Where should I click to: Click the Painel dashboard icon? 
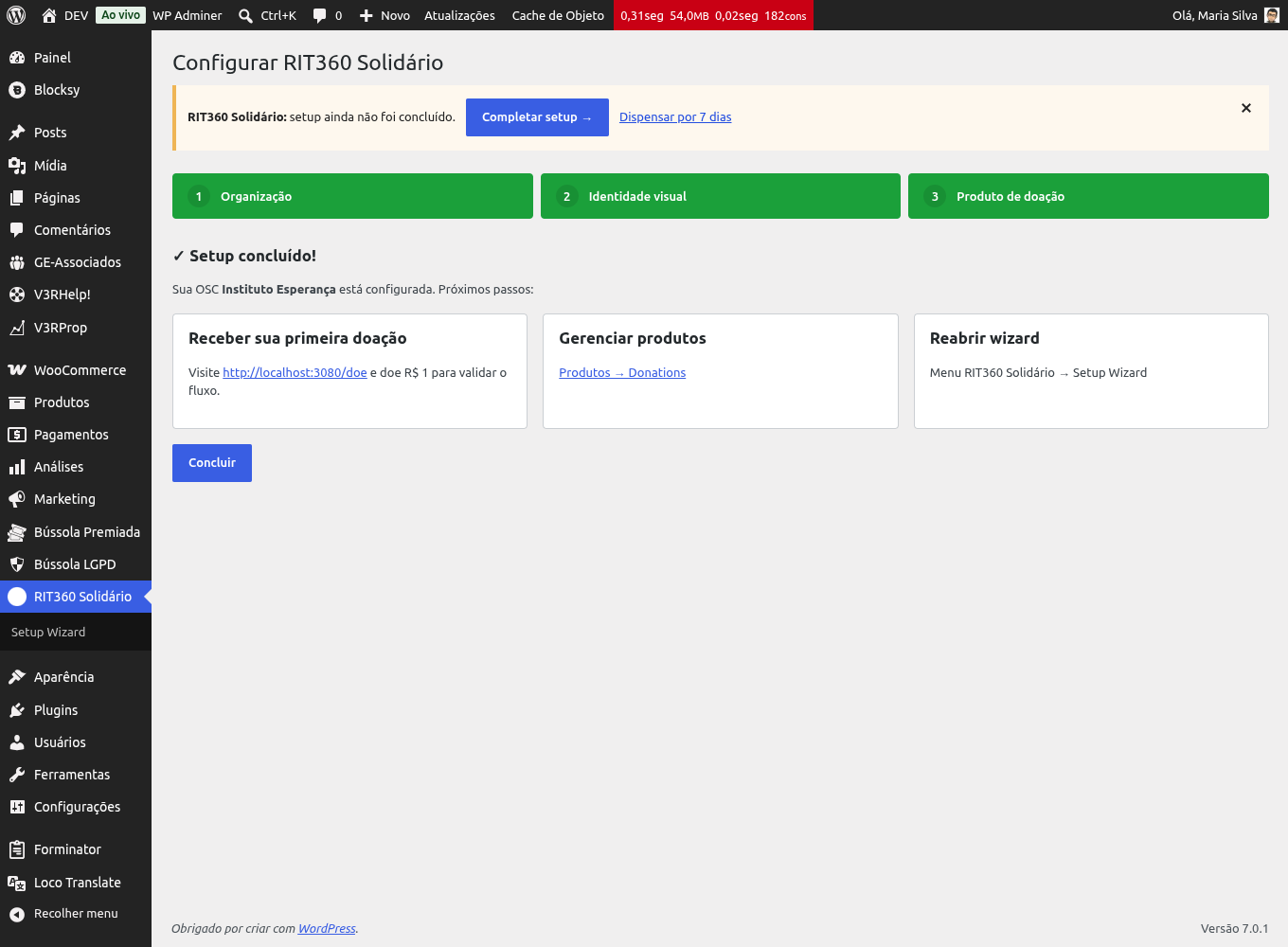[x=17, y=58]
